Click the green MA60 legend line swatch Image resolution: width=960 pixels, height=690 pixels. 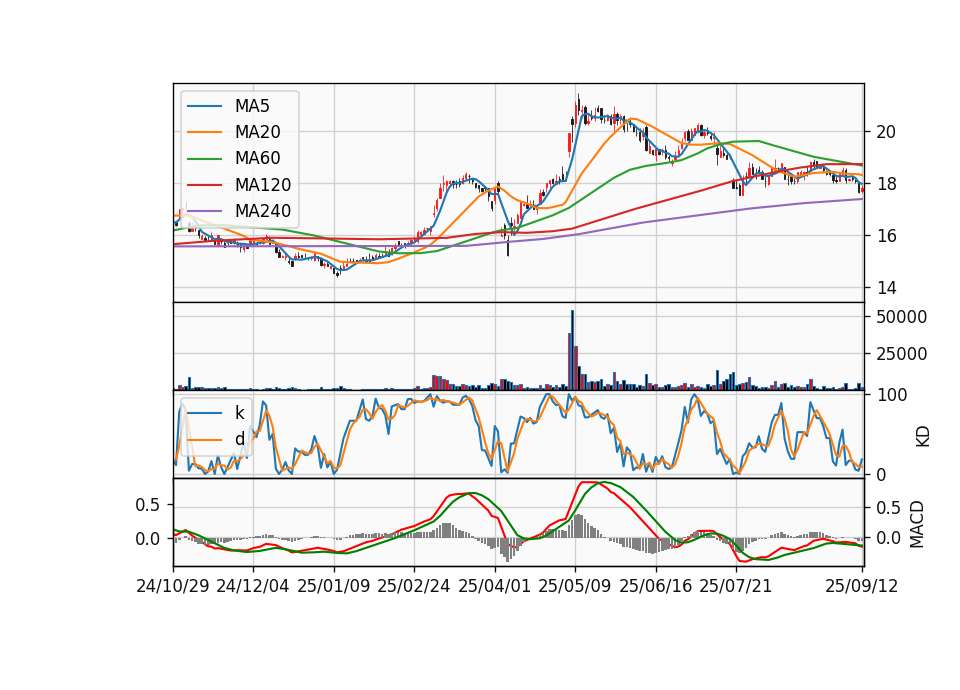coord(204,159)
